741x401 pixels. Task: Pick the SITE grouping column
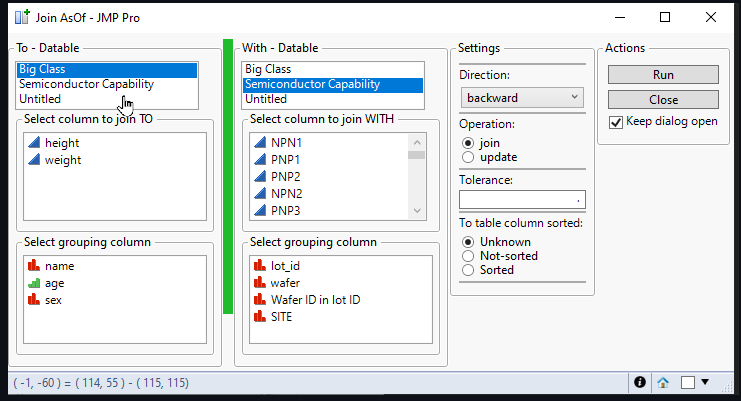pos(282,316)
